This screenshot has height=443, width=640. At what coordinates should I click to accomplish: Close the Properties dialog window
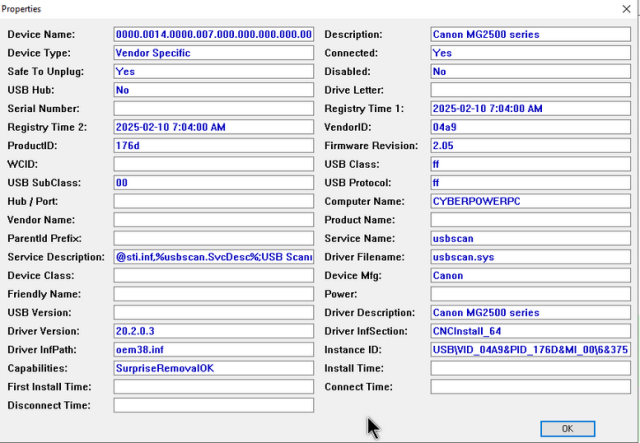point(626,9)
